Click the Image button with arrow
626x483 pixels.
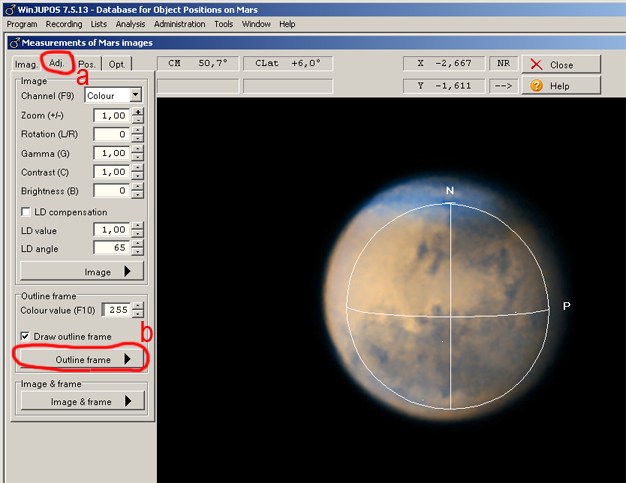[83, 271]
